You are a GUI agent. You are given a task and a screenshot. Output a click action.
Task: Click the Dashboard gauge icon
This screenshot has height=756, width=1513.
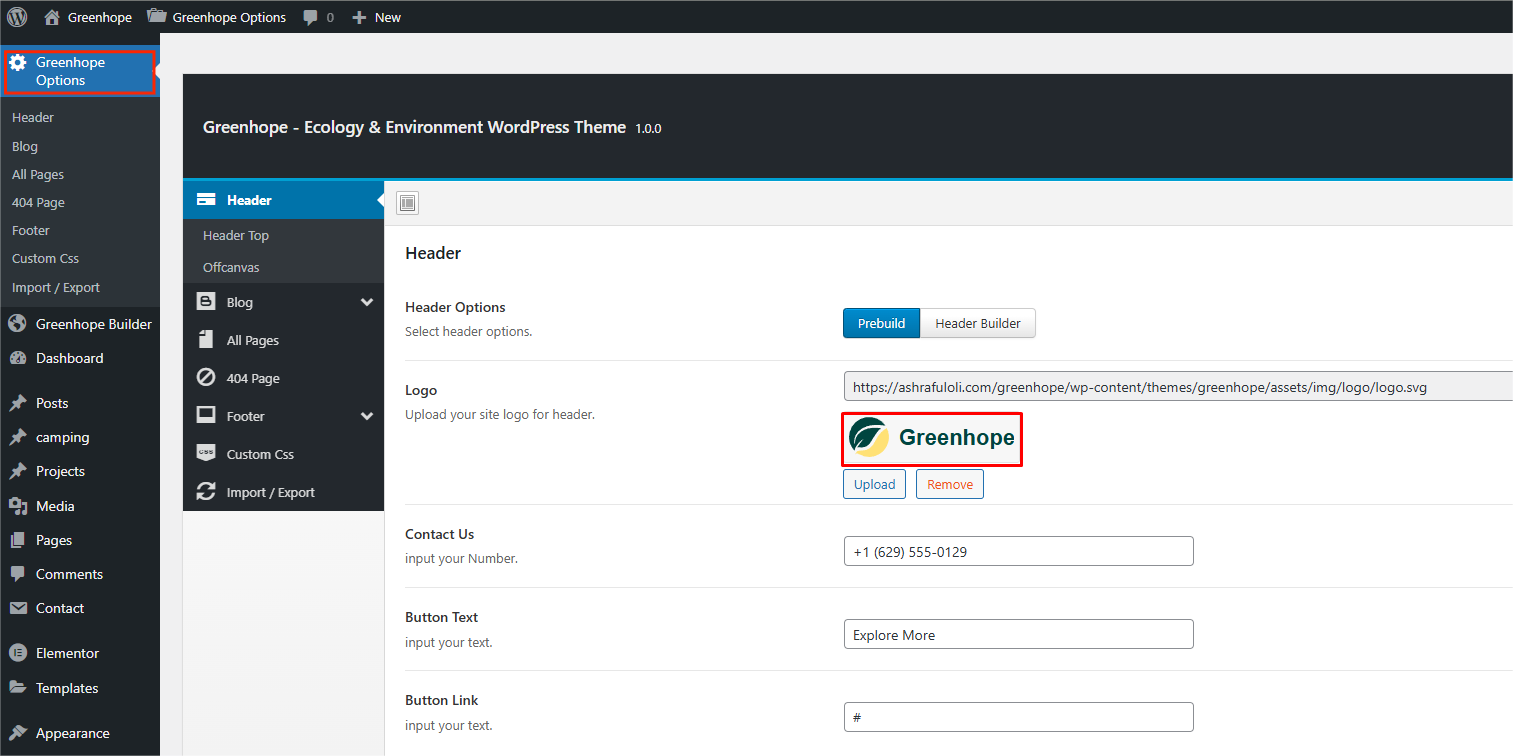pyautogui.click(x=18, y=358)
